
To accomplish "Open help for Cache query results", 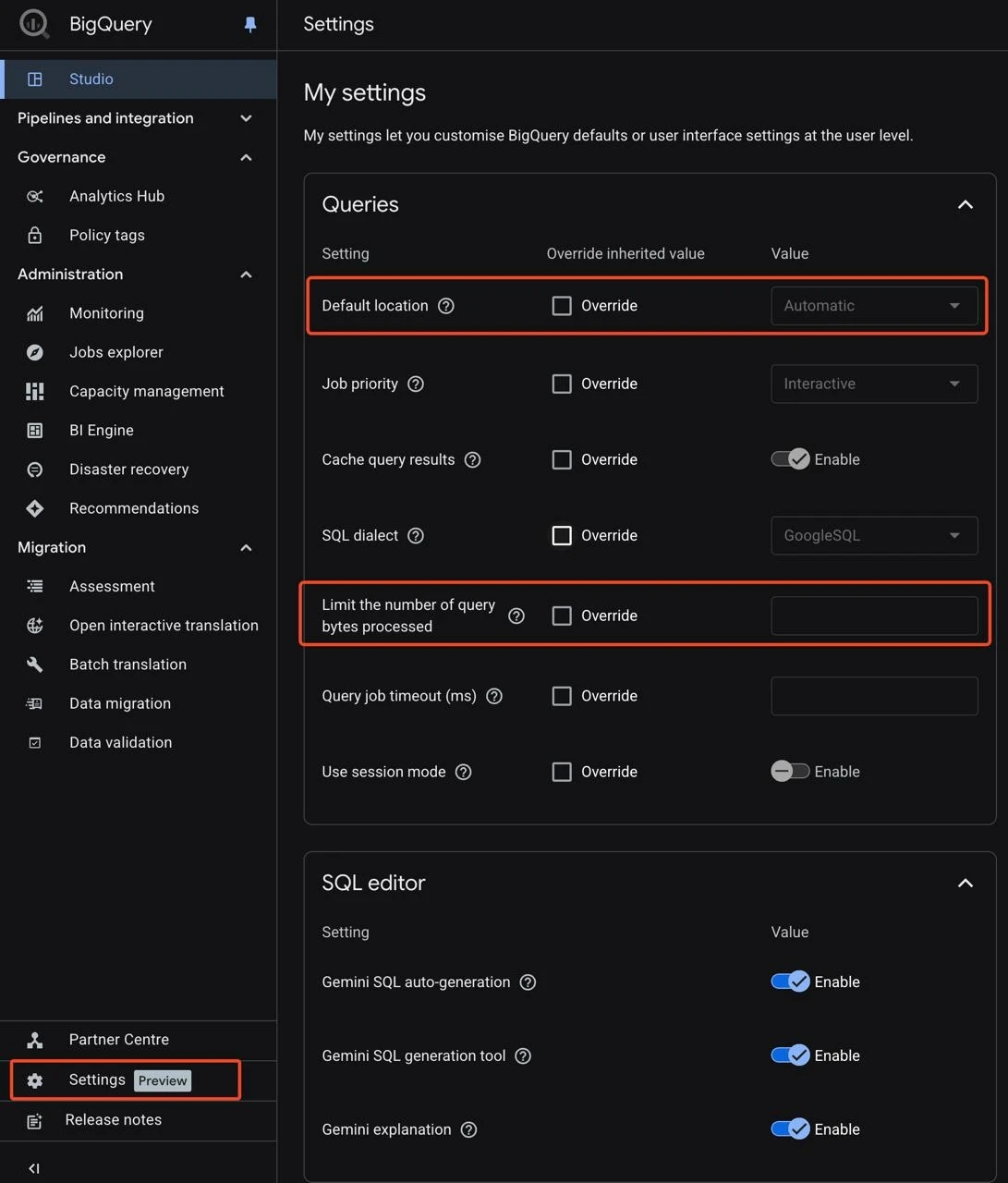I will tap(473, 459).
